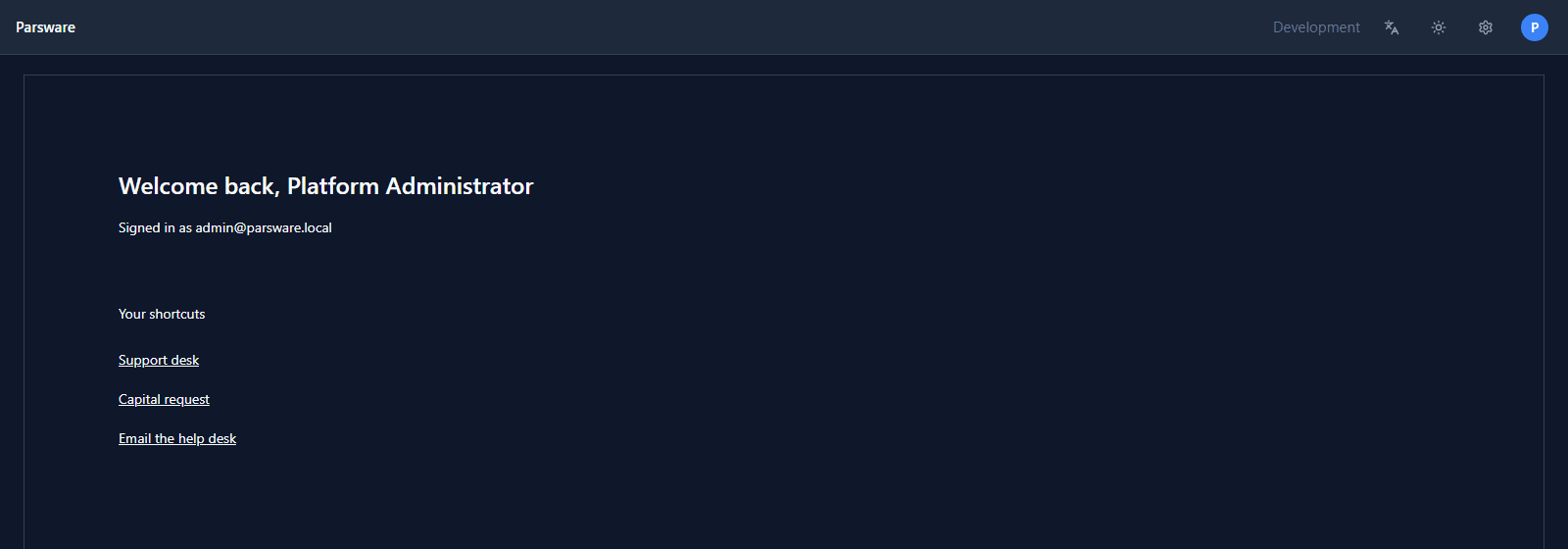Click the Welcome back heading

[x=325, y=186]
